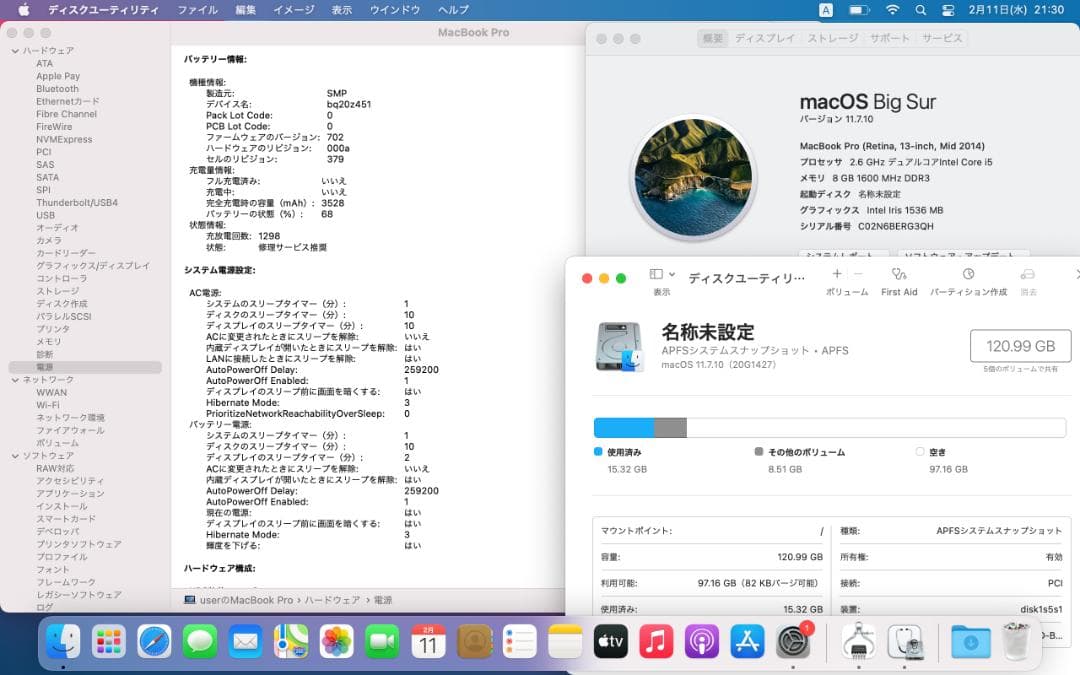The width and height of the screenshot is (1080, 675).
Task: Click userのMacBook Pro in path bar
Action: [x=246, y=600]
